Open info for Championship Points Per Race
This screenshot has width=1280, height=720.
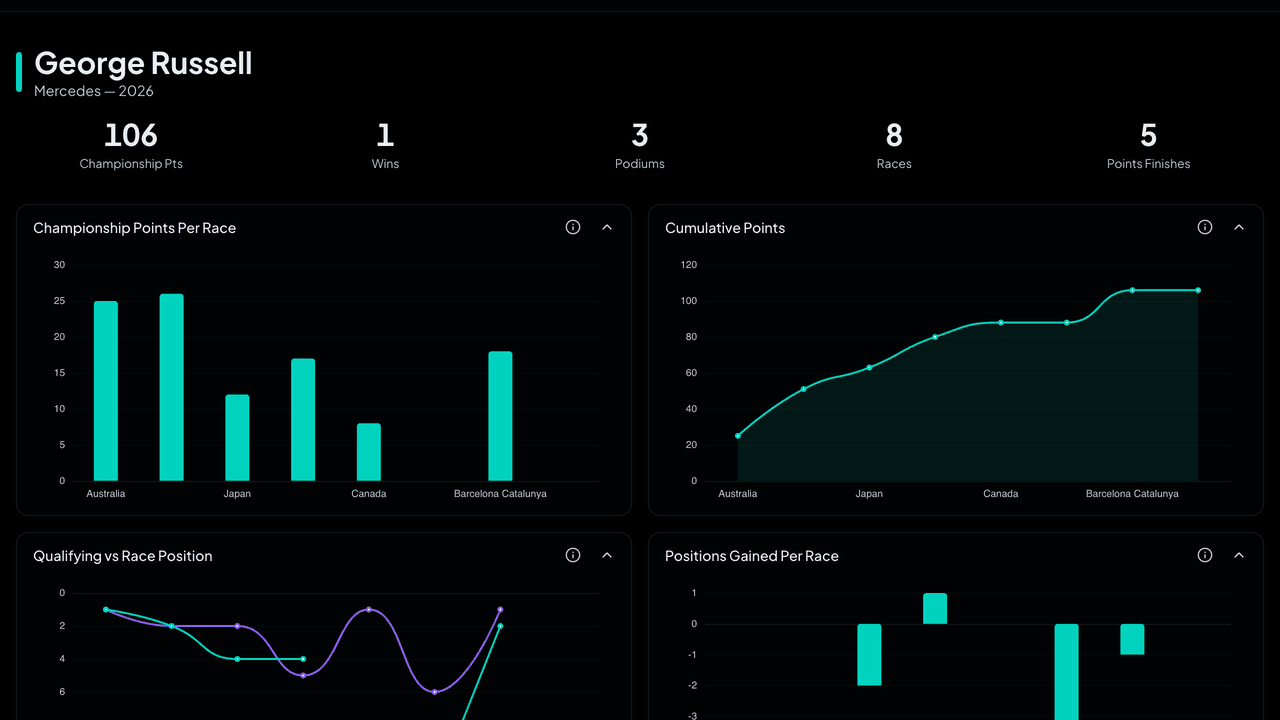[573, 227]
